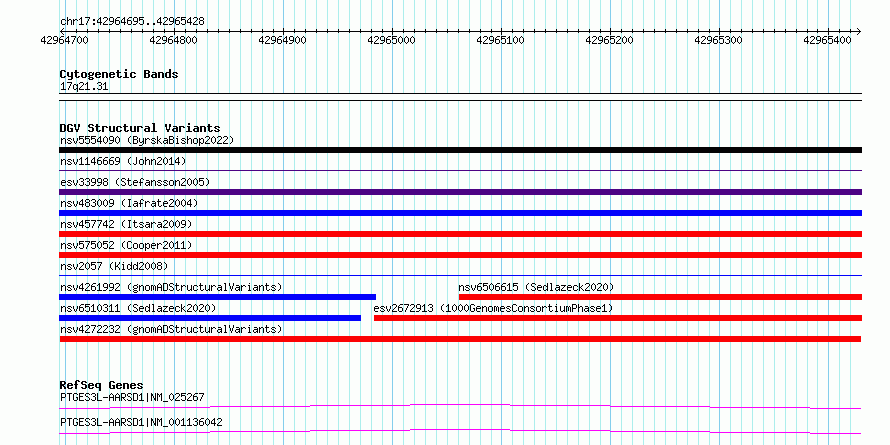Click the thin purple nsv1146669 variant line

(x=460, y=170)
